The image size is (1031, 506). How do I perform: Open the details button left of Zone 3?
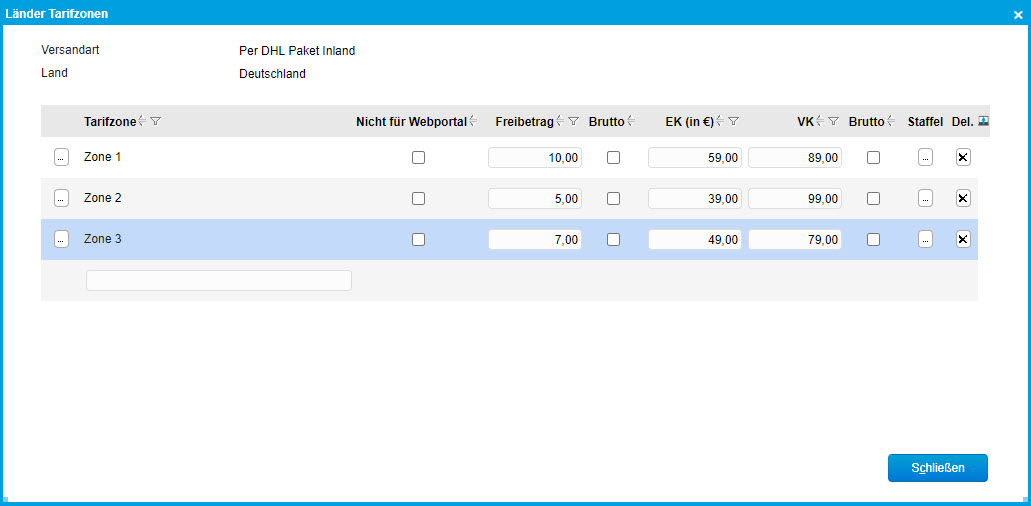point(61,239)
